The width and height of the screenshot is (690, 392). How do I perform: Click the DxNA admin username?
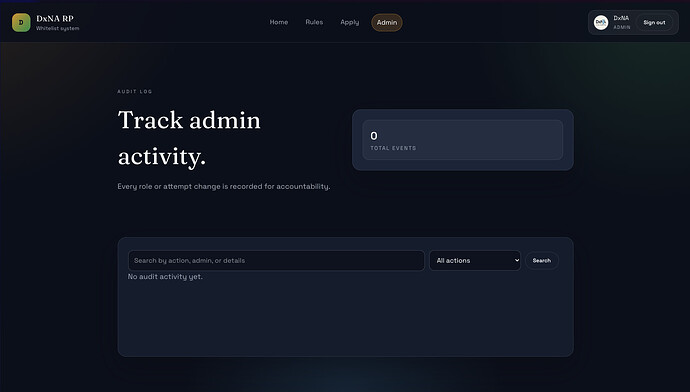621,18
